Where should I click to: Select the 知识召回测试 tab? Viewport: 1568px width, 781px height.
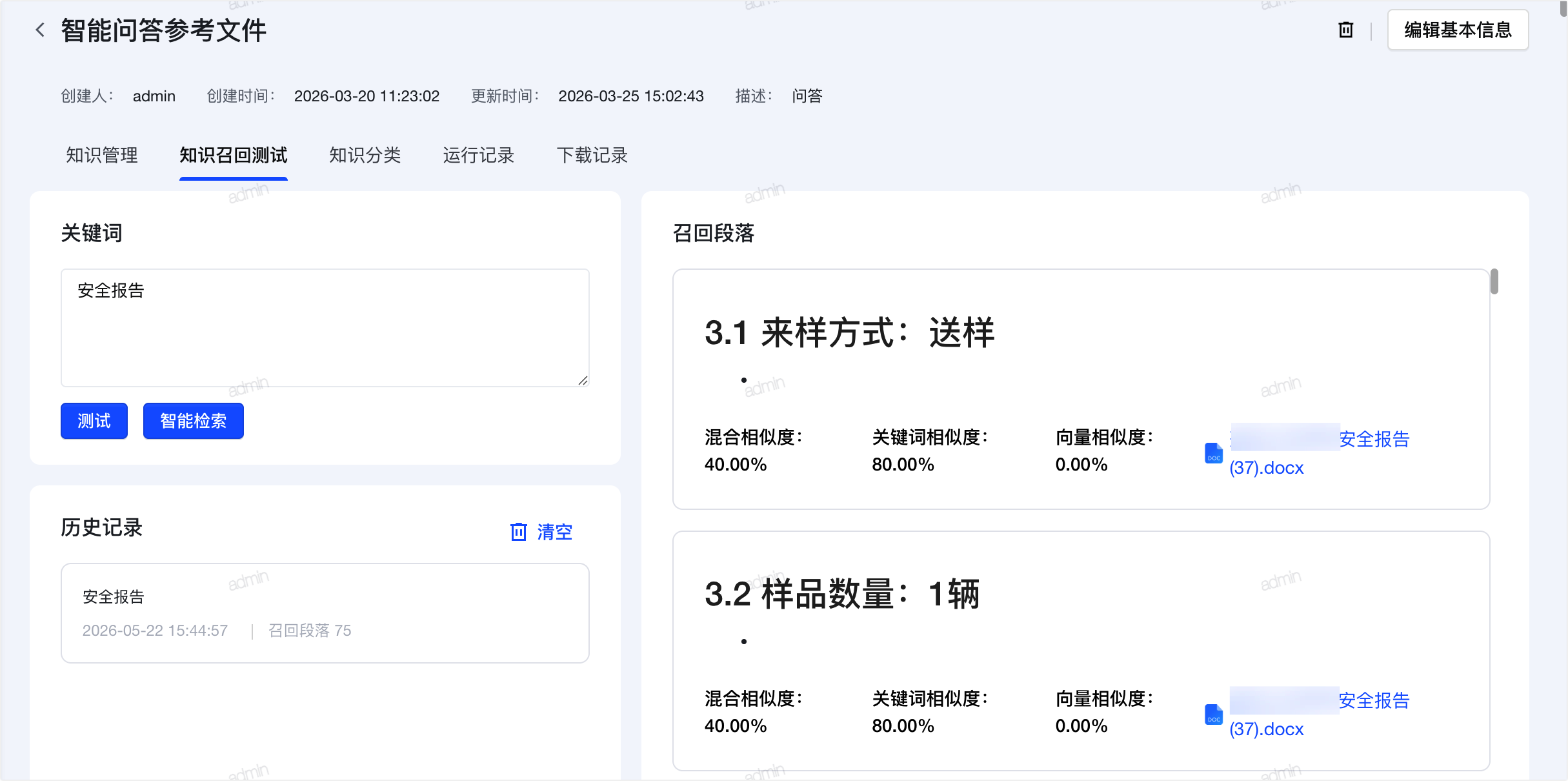tap(233, 156)
